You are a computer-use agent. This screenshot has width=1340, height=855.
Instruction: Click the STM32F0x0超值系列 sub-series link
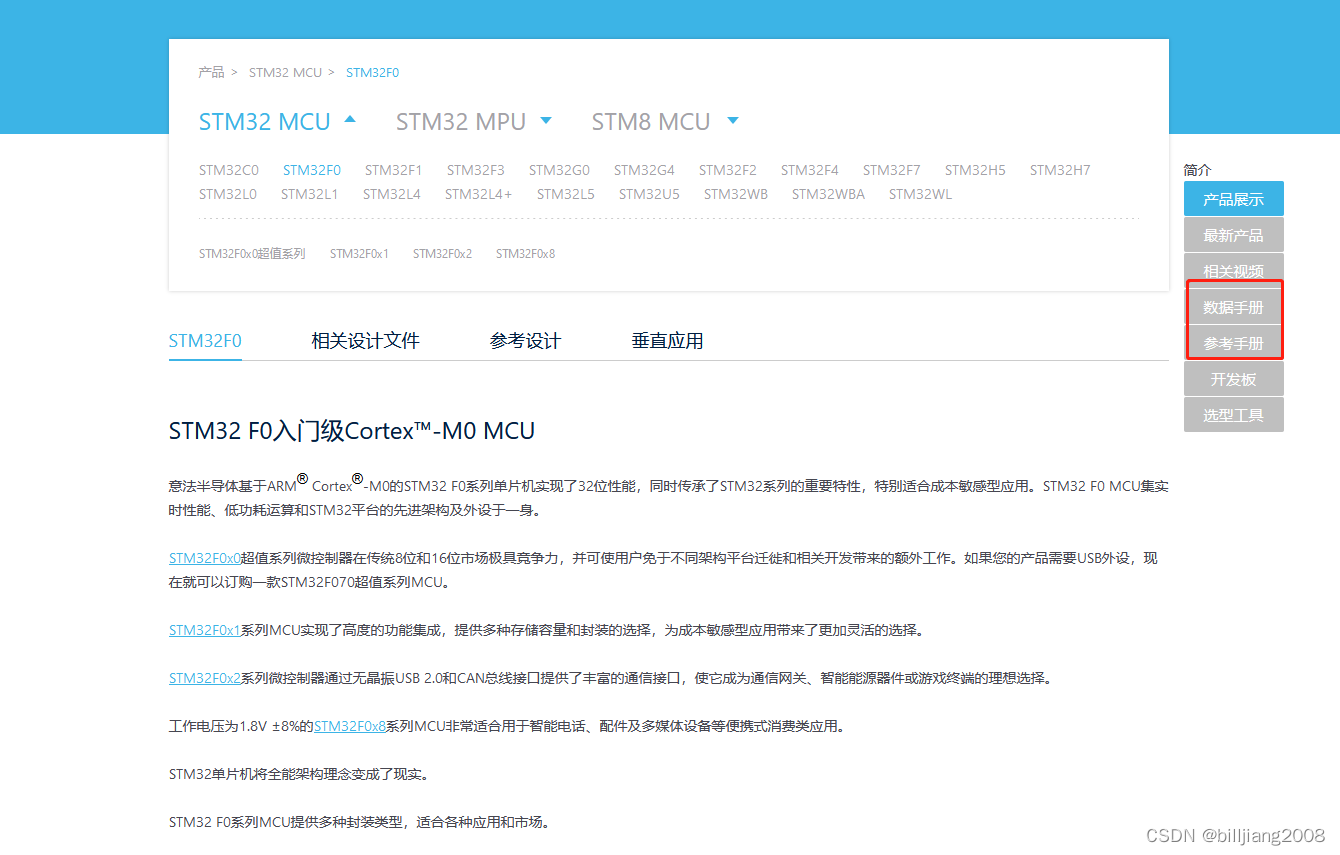[252, 253]
